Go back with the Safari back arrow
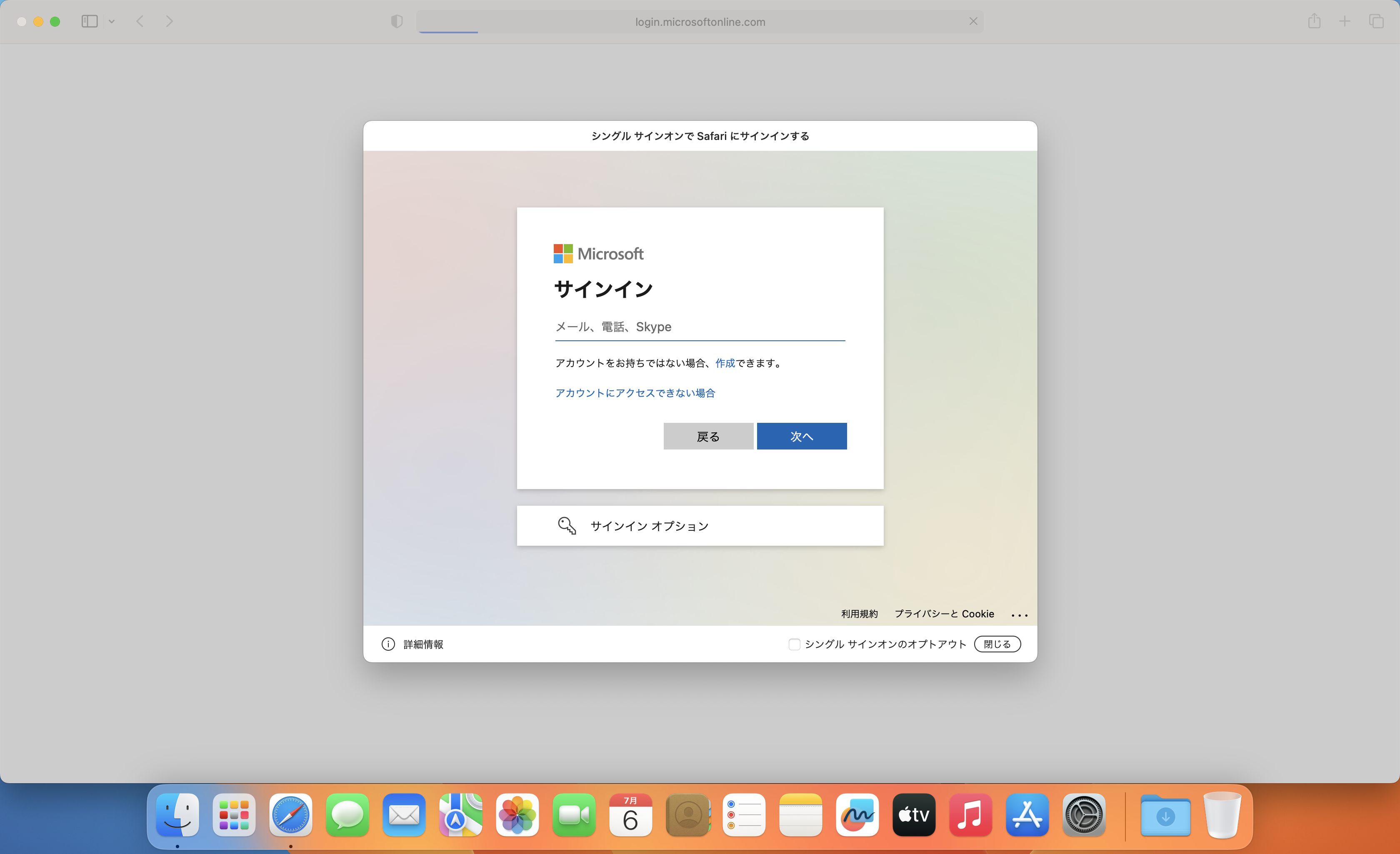Screen dimensions: 1400x854 [140, 22]
